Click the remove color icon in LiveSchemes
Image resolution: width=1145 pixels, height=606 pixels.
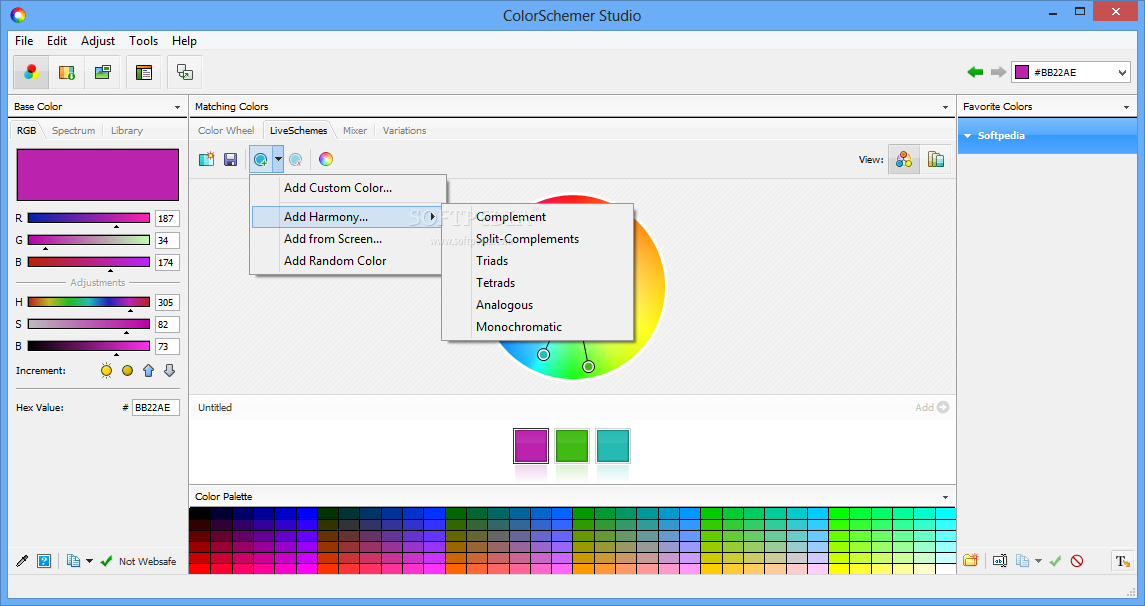click(296, 159)
